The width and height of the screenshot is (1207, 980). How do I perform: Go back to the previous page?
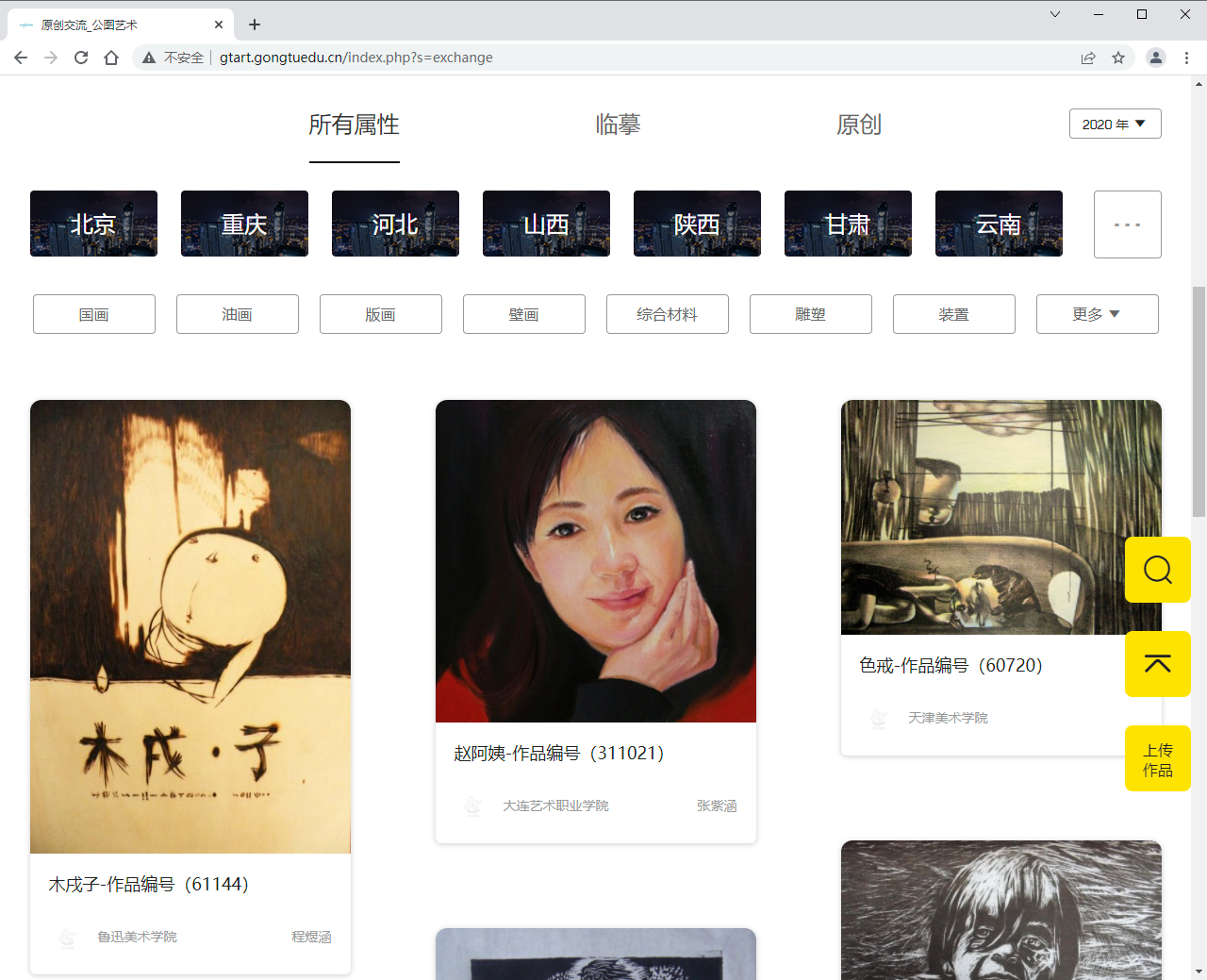tap(21, 58)
